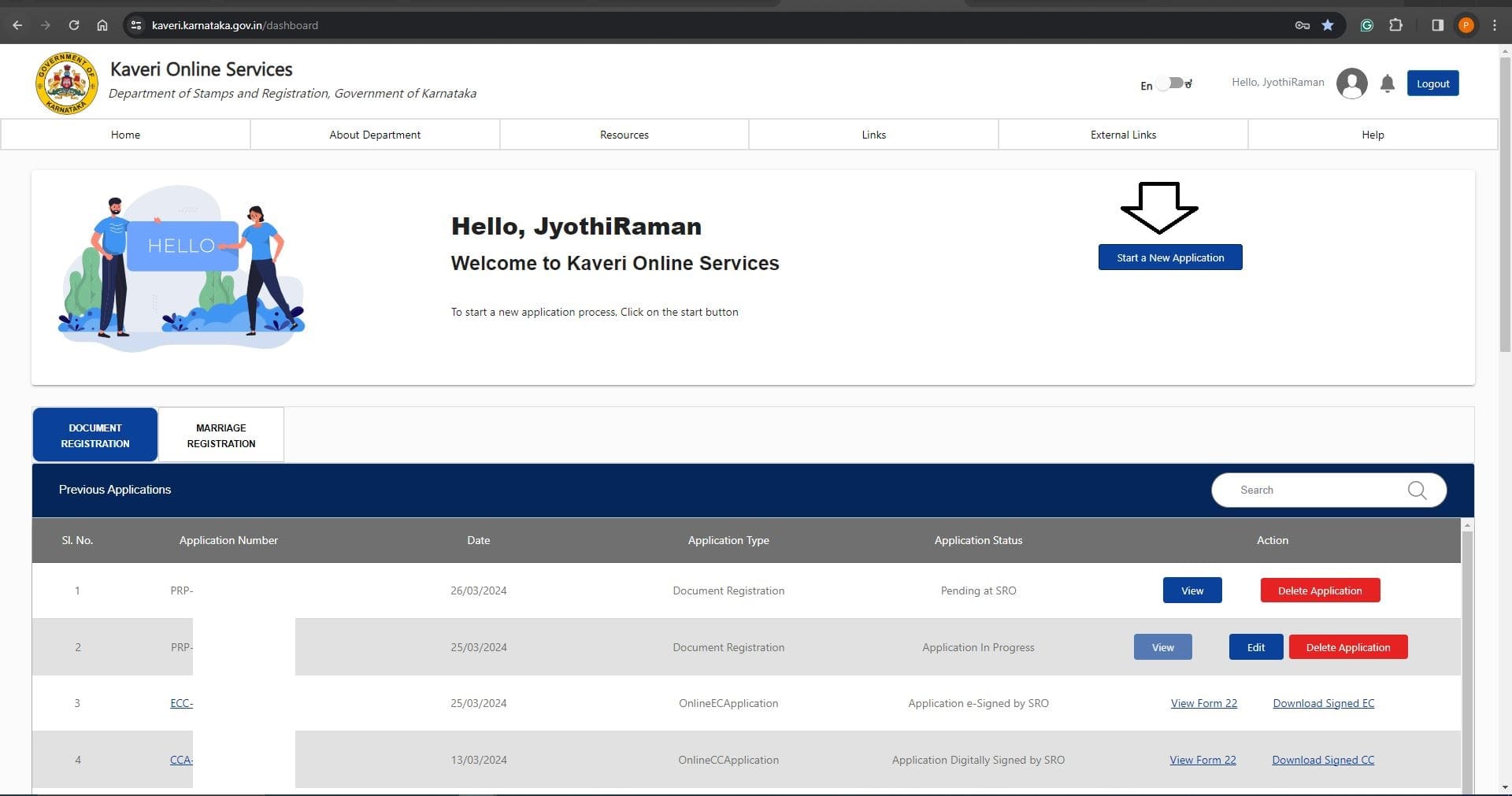The width and height of the screenshot is (1512, 796).
Task: Click the applications table vertical scrollbar
Action: click(1466, 653)
